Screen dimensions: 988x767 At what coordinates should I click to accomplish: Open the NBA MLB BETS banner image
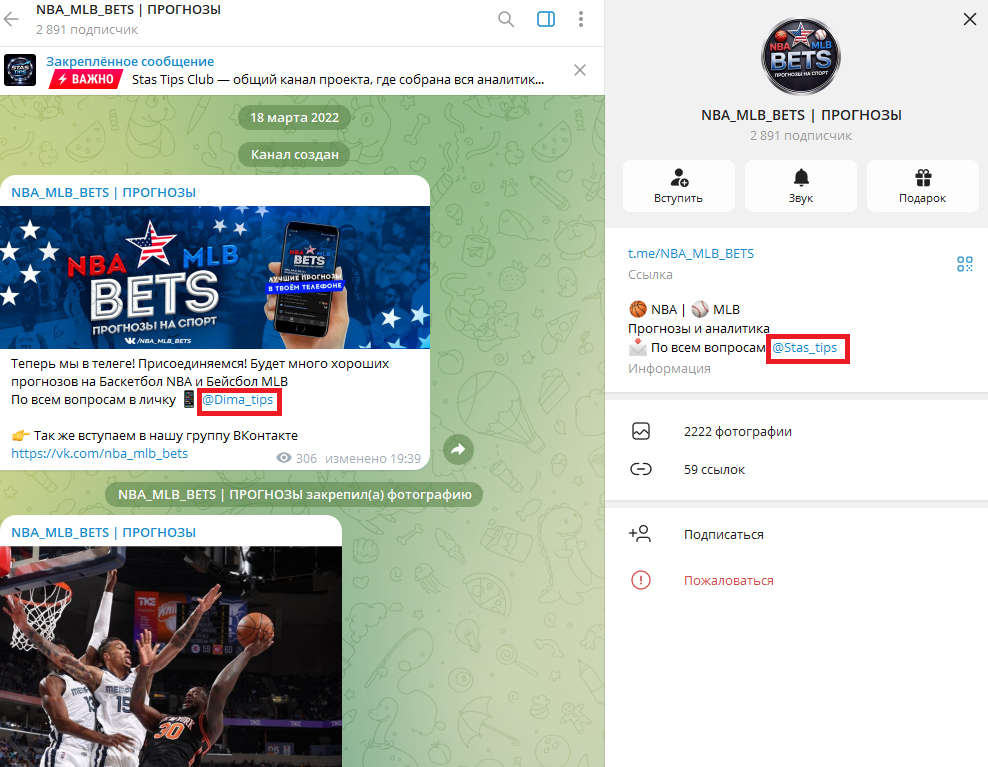click(x=215, y=277)
